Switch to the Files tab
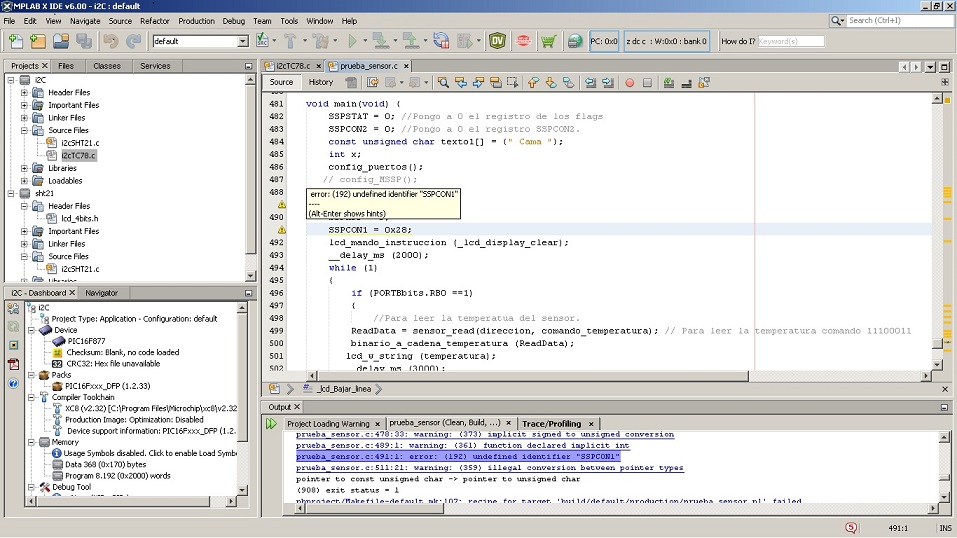 tap(66, 66)
